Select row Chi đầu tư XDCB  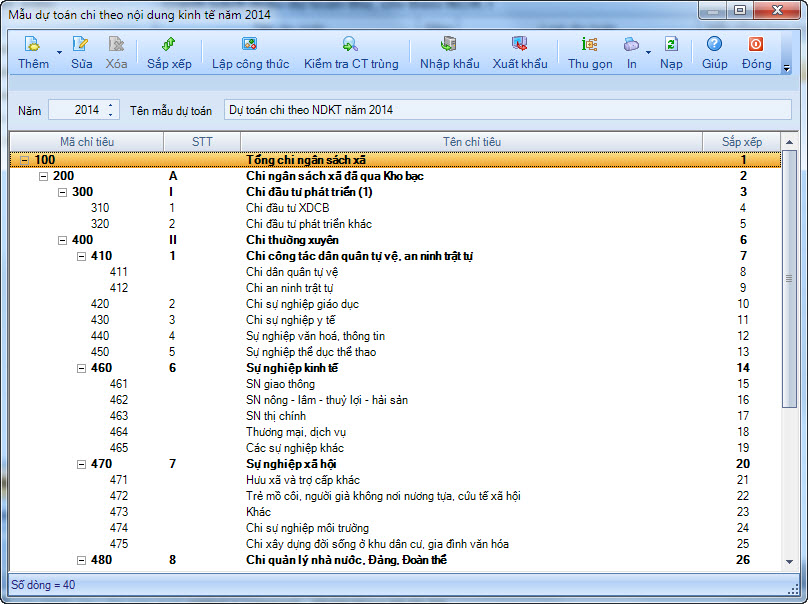tap(395, 208)
